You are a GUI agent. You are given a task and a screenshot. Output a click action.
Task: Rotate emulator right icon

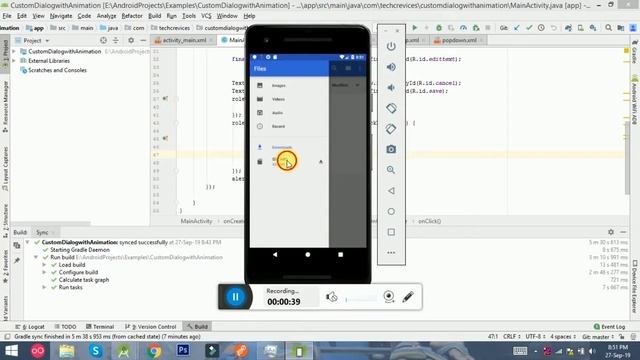point(391,129)
